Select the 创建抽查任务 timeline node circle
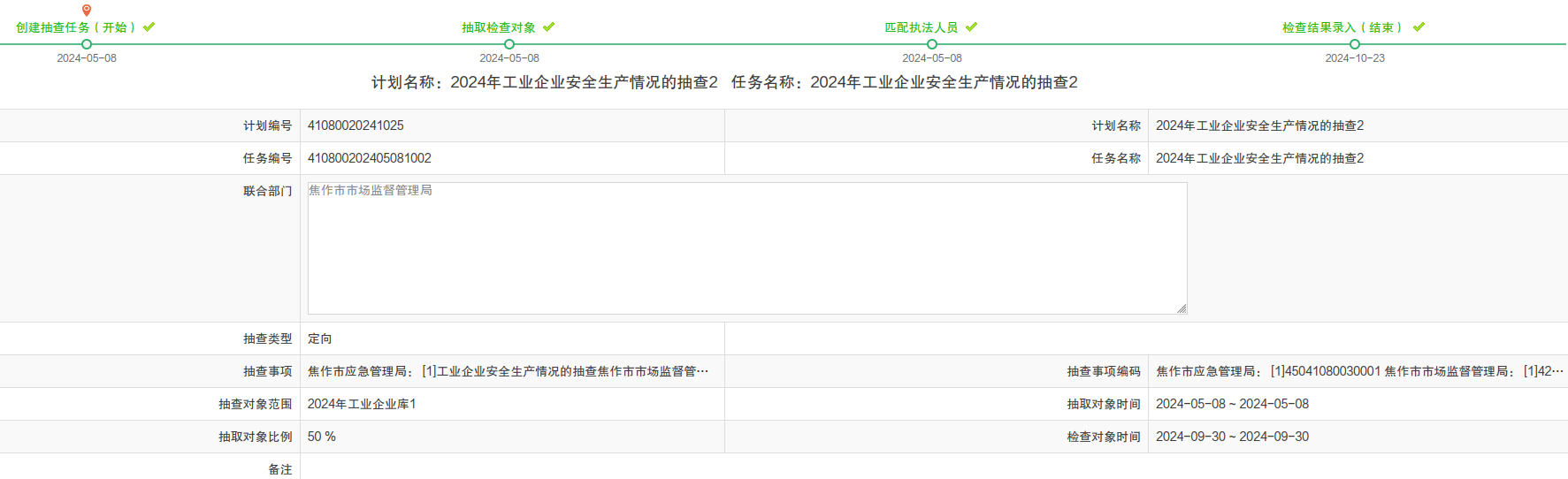Viewport: 1568px width, 479px height. pyautogui.click(x=87, y=44)
